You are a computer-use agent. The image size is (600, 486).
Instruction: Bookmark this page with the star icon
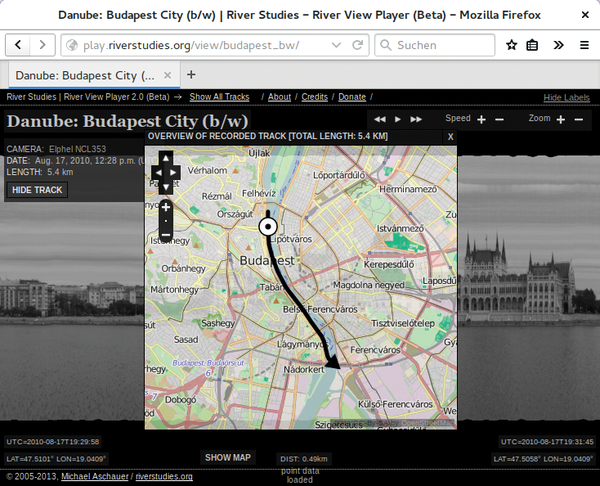tap(511, 45)
